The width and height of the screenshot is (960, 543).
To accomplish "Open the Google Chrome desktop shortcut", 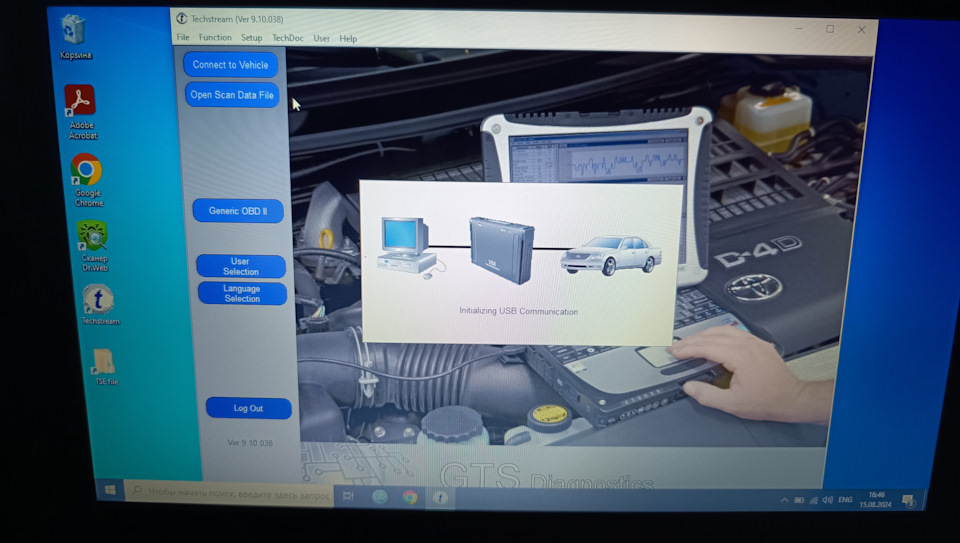I will (88, 181).
